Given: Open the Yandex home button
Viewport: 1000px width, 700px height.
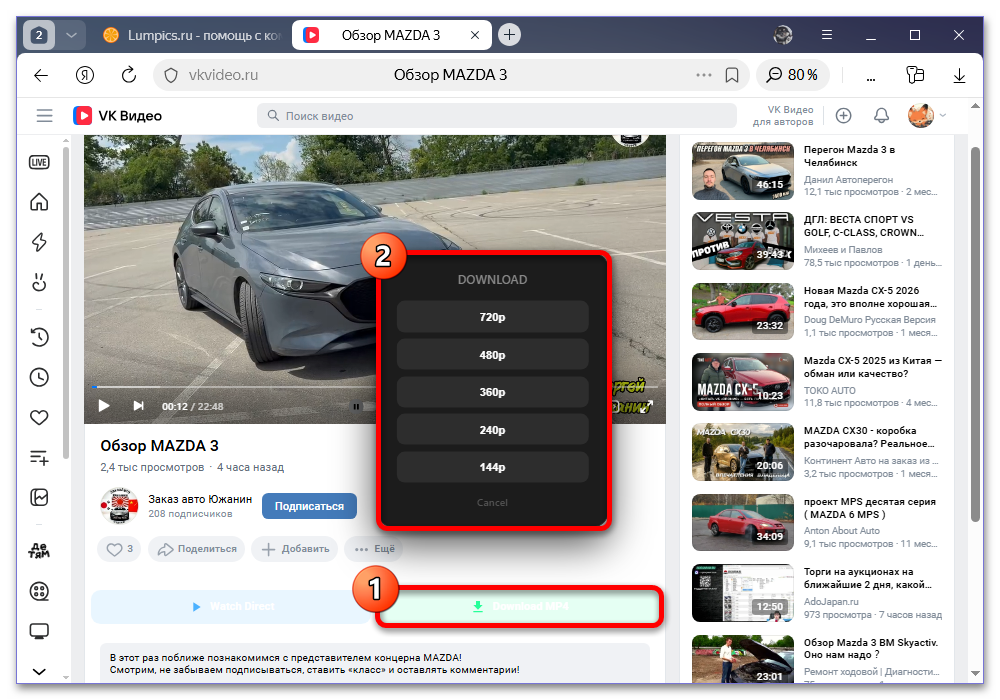Looking at the screenshot, I should pos(85,75).
